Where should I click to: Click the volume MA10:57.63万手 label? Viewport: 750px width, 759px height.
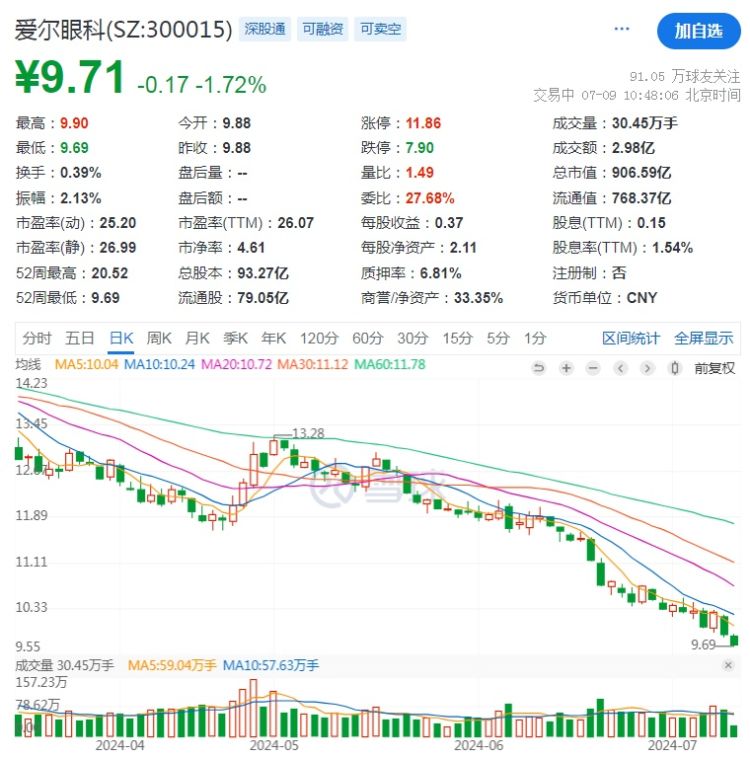coord(271,665)
